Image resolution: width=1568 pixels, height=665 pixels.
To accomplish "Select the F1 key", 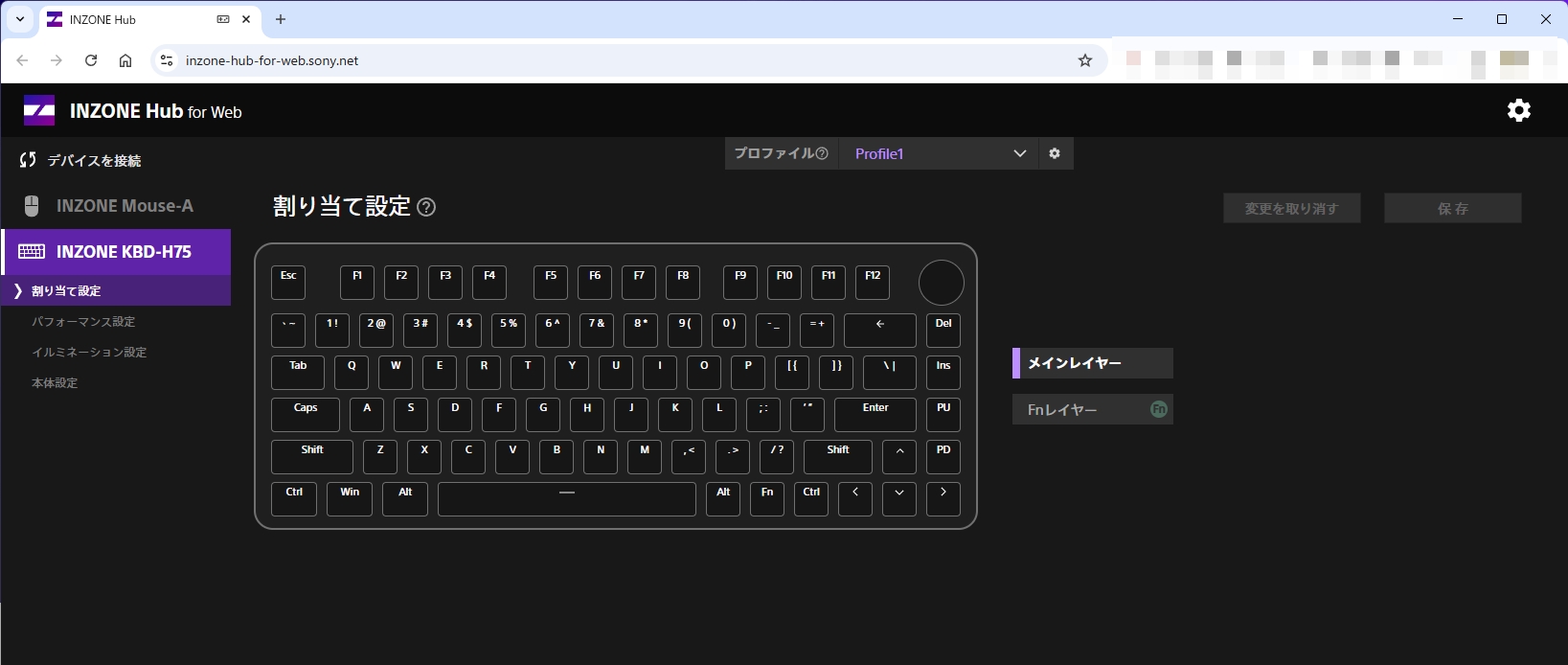I will tap(357, 283).
